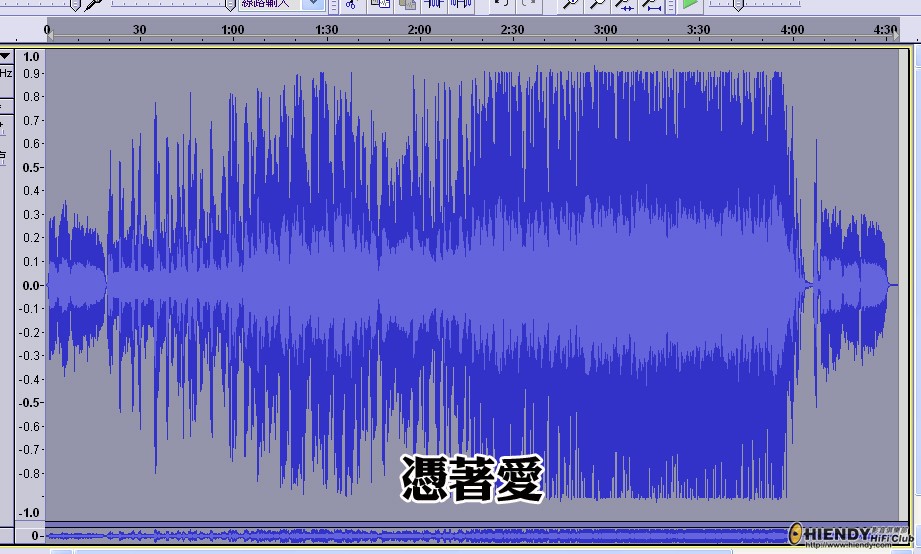Click the 1:00 mark on timeline ruler
The width and height of the screenshot is (921, 554).
[232, 30]
